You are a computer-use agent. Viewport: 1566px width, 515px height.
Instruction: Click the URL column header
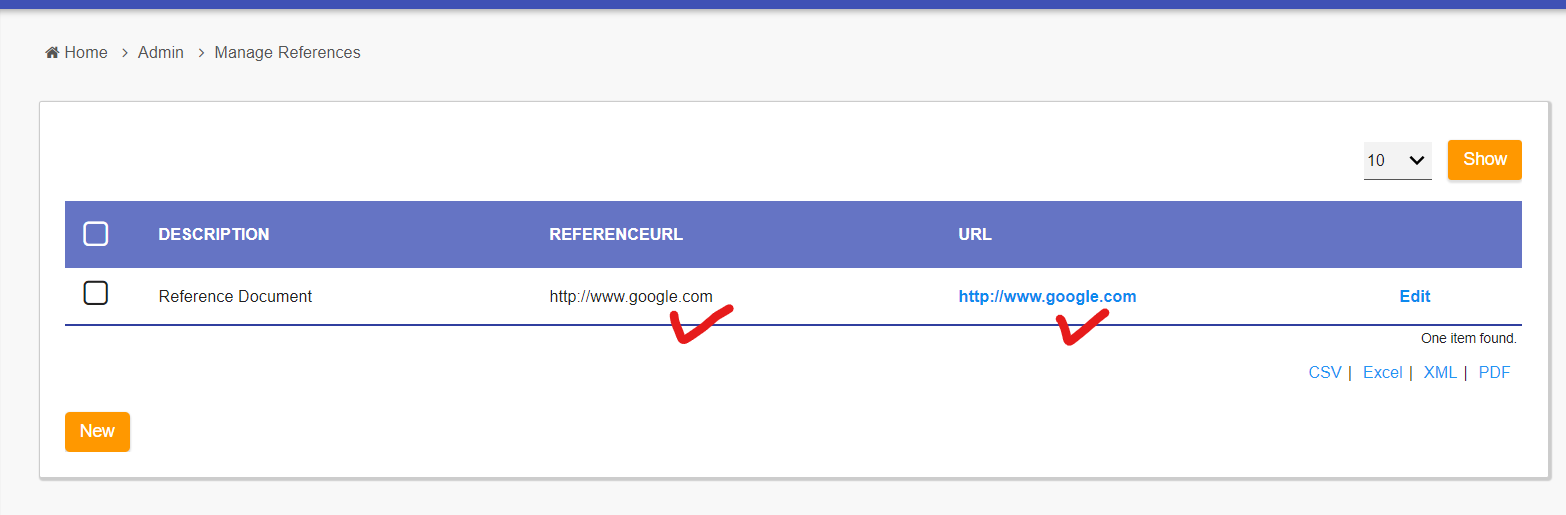(975, 234)
